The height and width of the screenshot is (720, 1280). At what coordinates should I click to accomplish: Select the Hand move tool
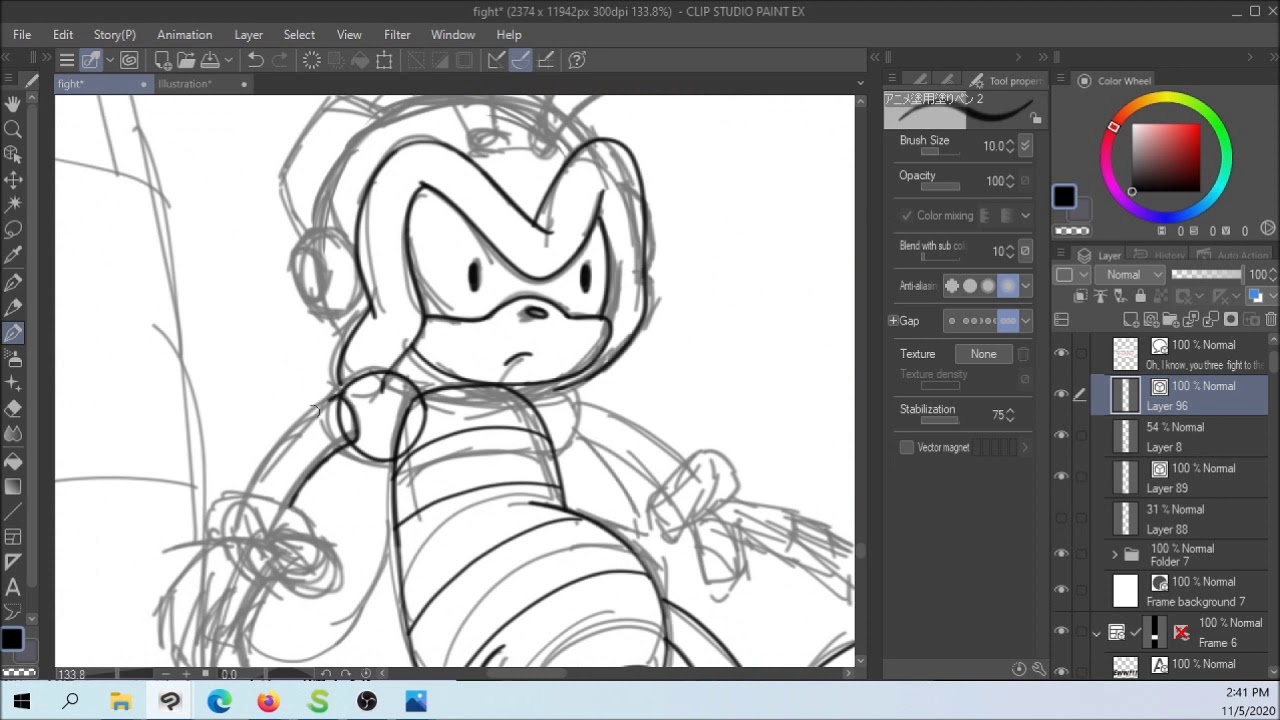13,104
